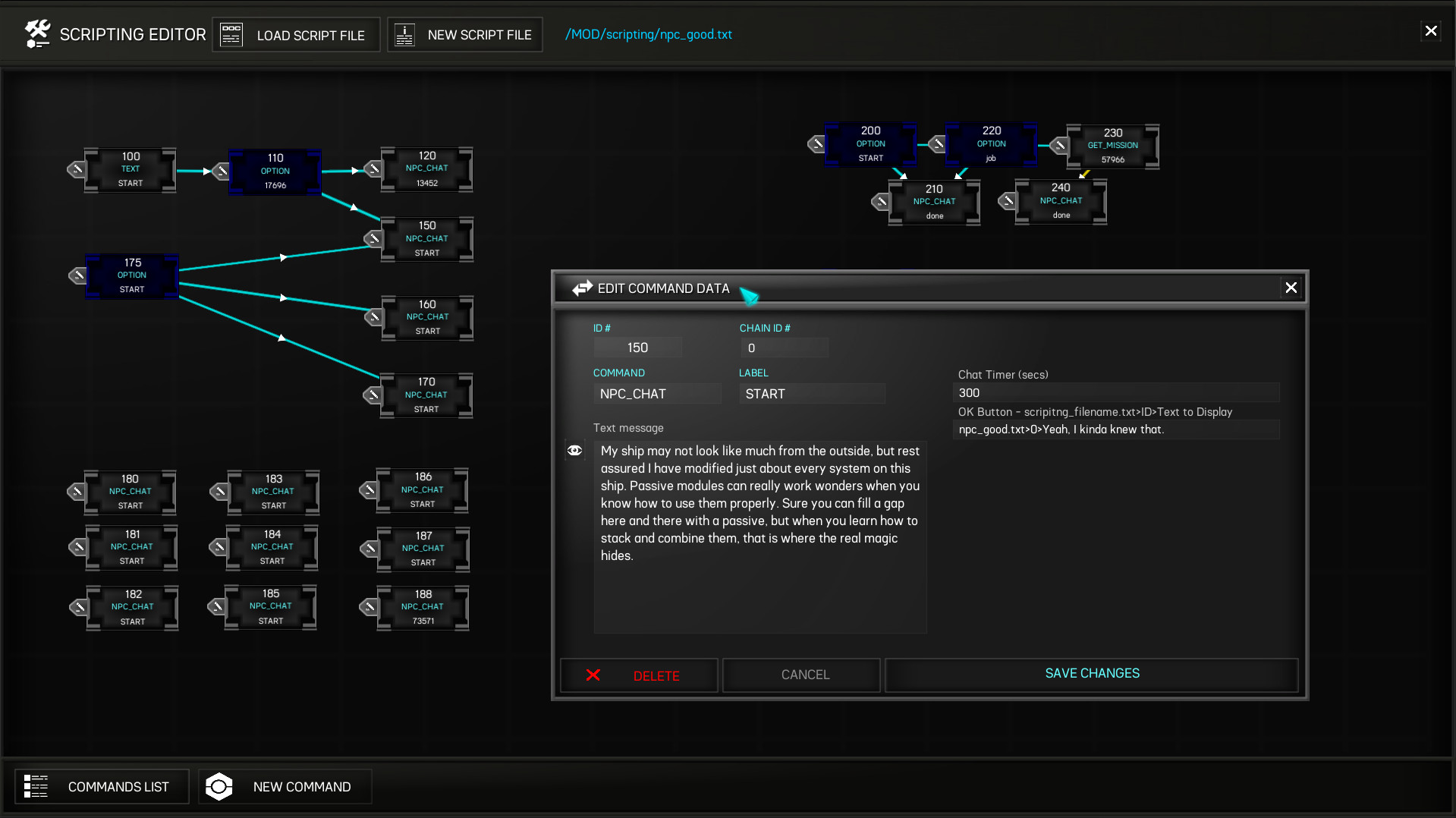Click the edit icon on node 188

click(370, 607)
